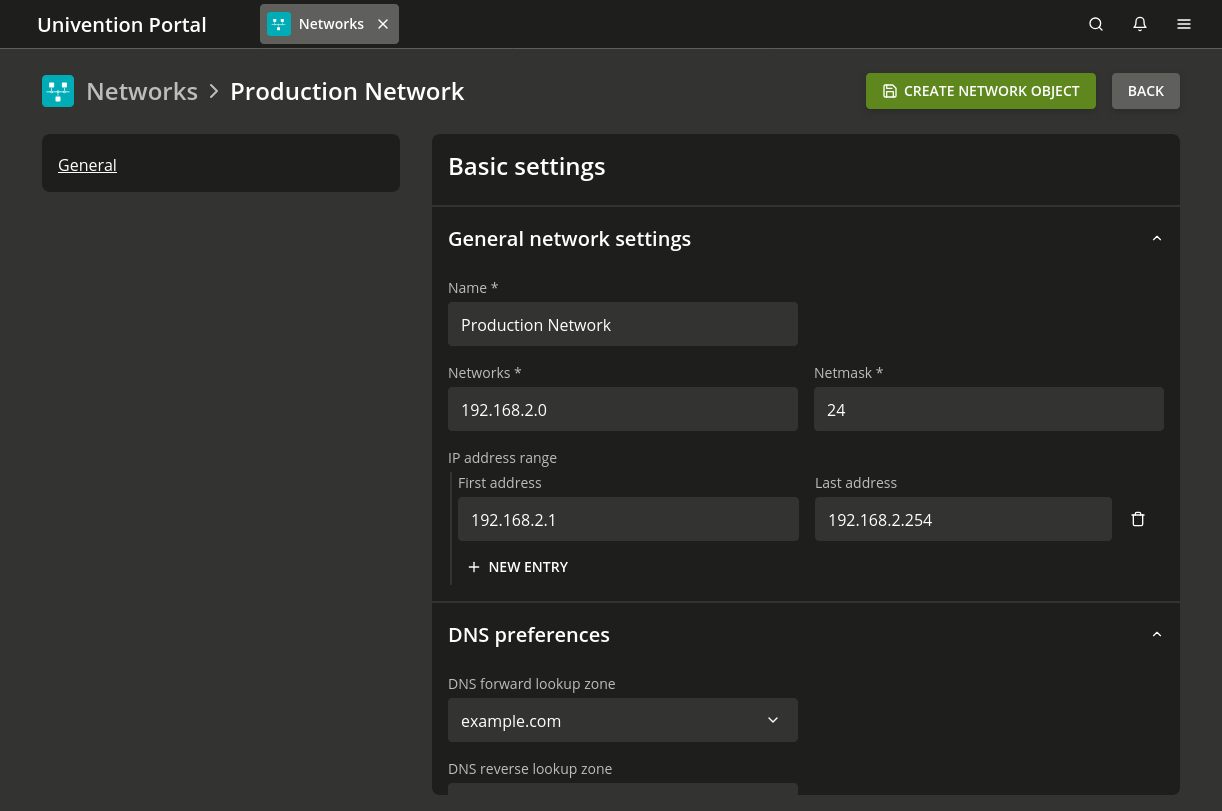Image resolution: width=1222 pixels, height=811 pixels.
Task: Open DNS forward lookup zone dropdown
Action: 622,720
